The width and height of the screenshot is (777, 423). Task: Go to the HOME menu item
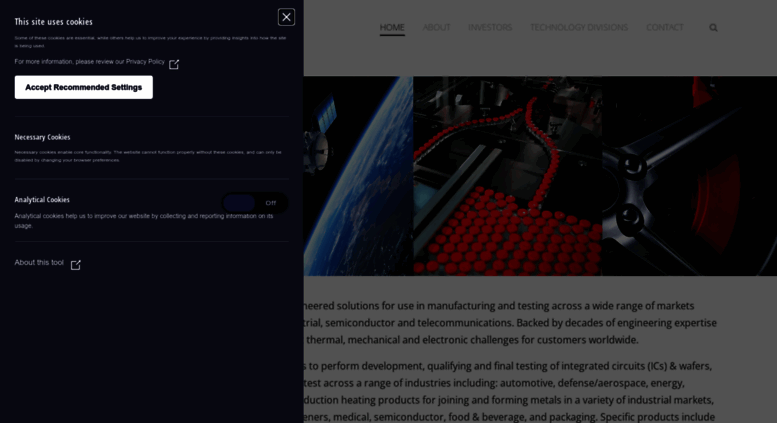392,27
